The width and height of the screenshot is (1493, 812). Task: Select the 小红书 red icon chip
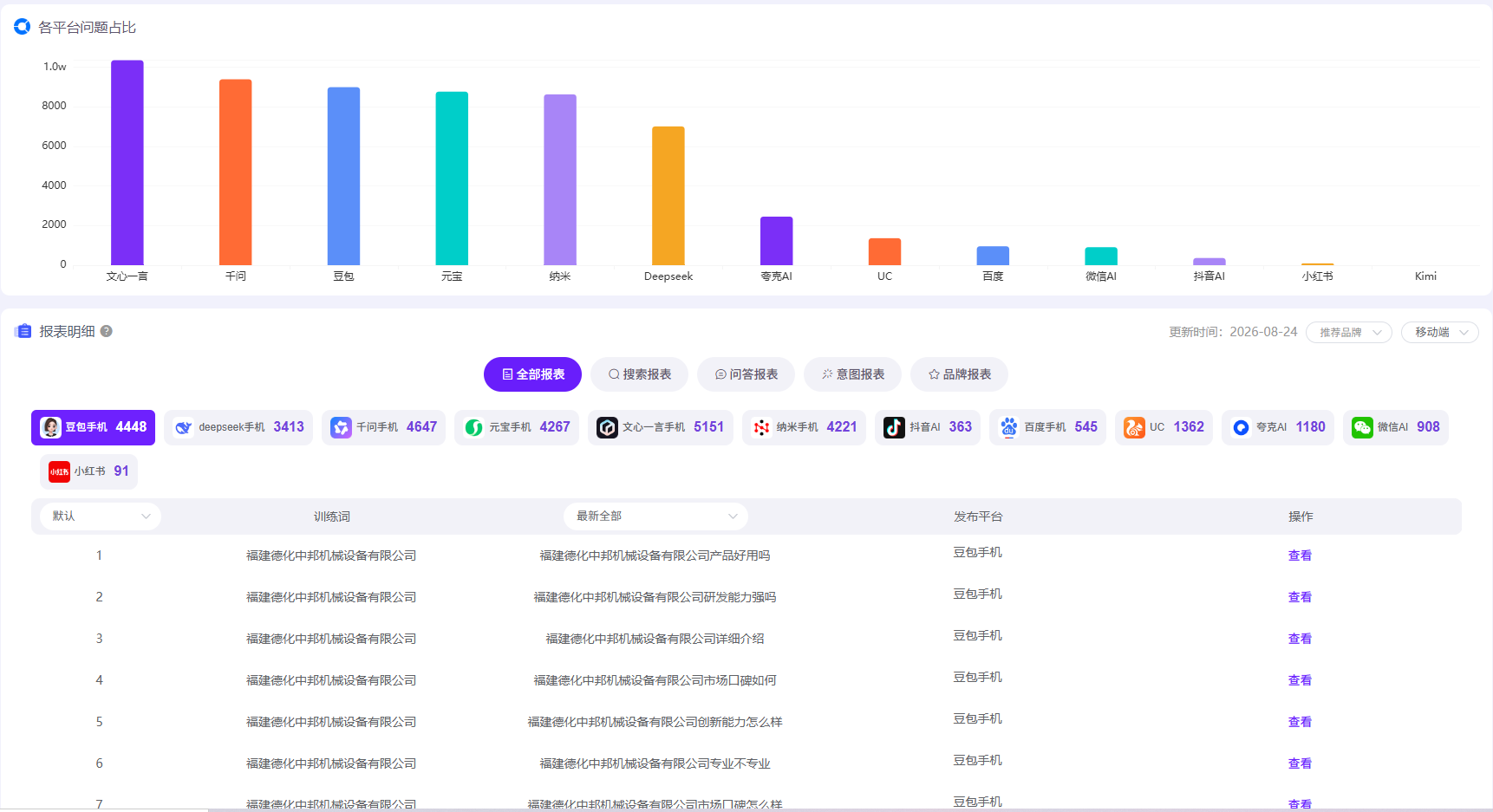[x=88, y=471]
